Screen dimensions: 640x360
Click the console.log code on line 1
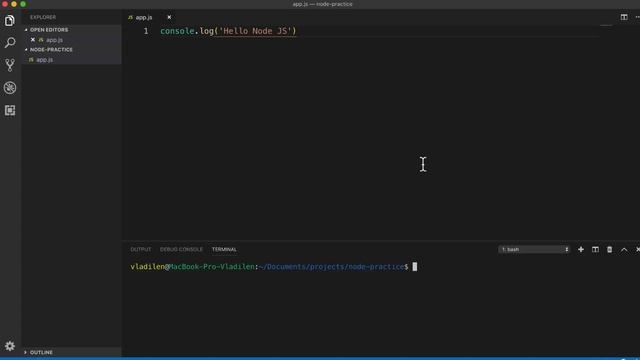(x=228, y=31)
